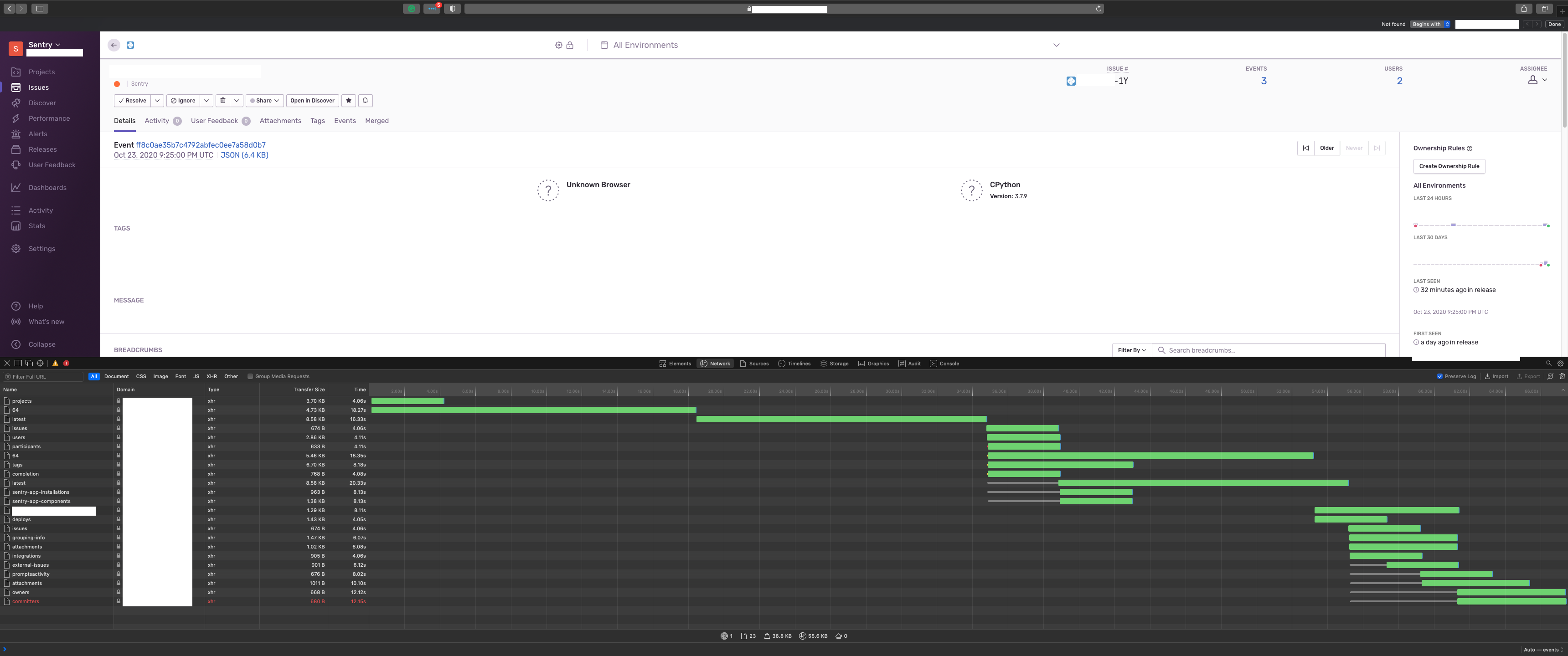Screen dimensions: 1568x656
Task: Reload the page in the address bar
Action: 1098,9
